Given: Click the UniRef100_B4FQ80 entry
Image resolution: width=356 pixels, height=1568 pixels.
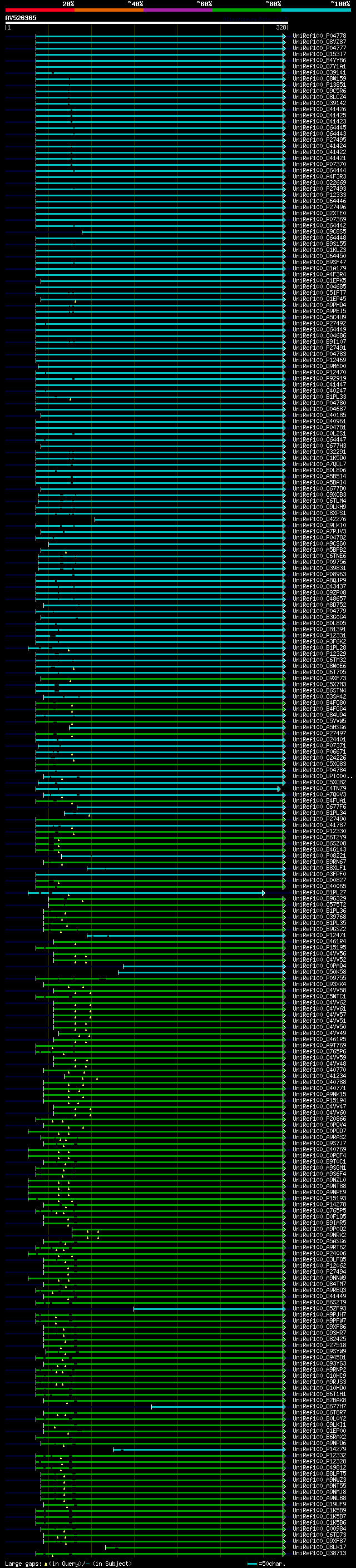Looking at the screenshot, I should point(319,703).
